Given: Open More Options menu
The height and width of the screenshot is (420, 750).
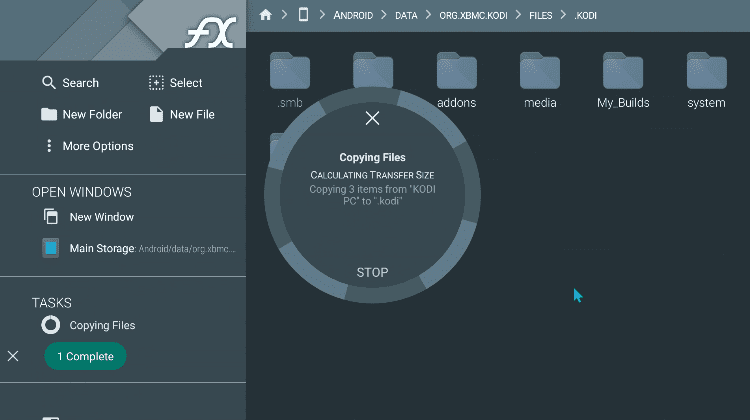Looking at the screenshot, I should click(89, 146).
